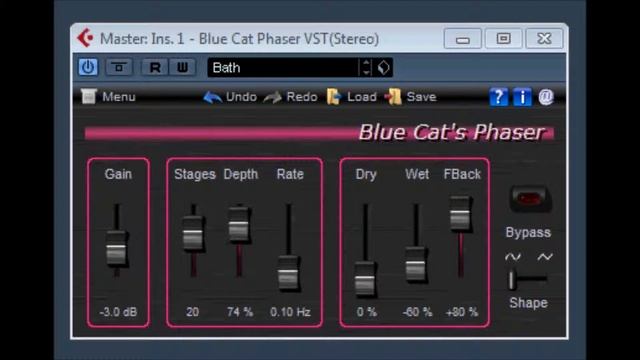640x360 pixels.
Task: Toggle the plugin power activate button
Action: (x=88, y=67)
